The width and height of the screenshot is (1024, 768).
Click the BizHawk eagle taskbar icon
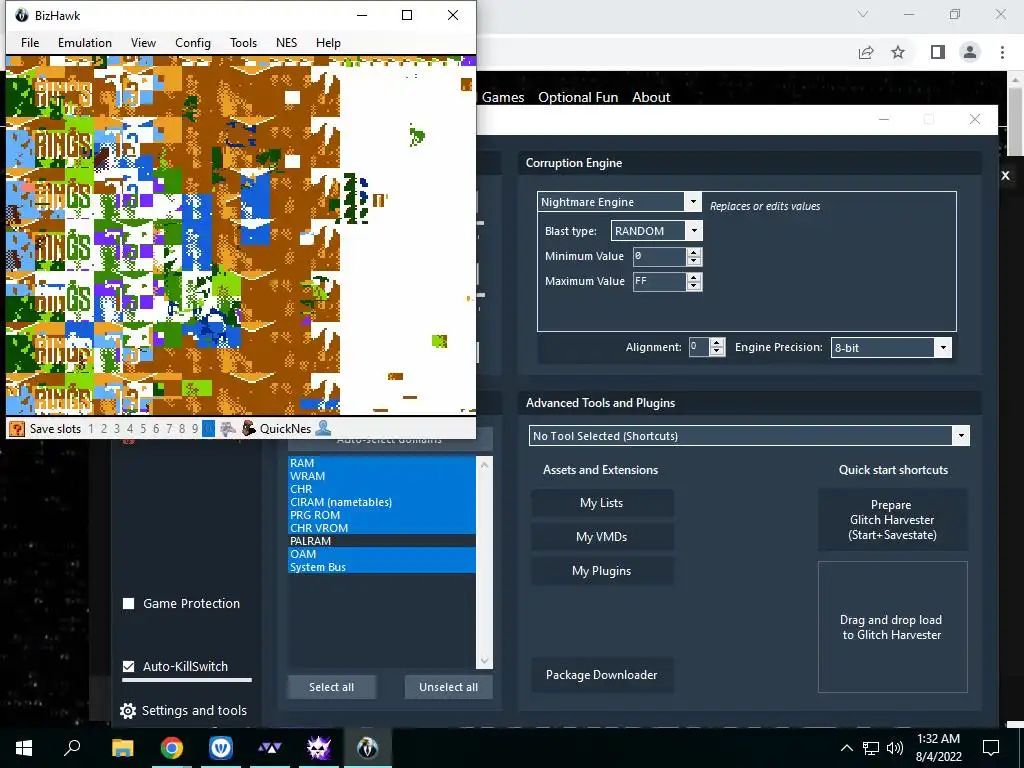(x=368, y=748)
